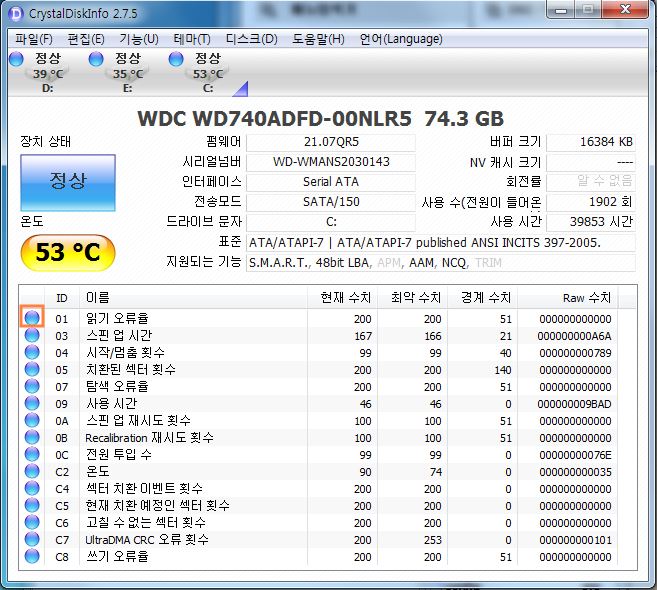Click the Serial ATA interface field
Screen dimensions: 657x590
pyautogui.click(x=331, y=182)
